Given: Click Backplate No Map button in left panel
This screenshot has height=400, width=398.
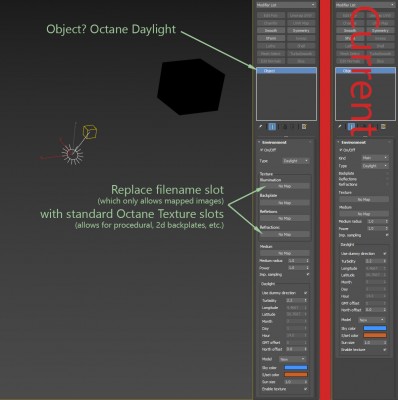Looking at the screenshot, I should click(285, 203).
